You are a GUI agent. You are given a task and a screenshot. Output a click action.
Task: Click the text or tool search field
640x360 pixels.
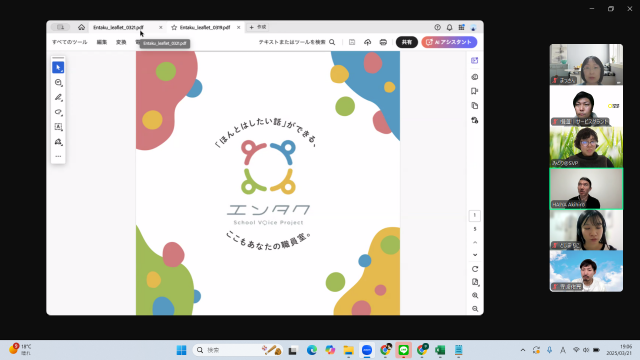point(297,42)
